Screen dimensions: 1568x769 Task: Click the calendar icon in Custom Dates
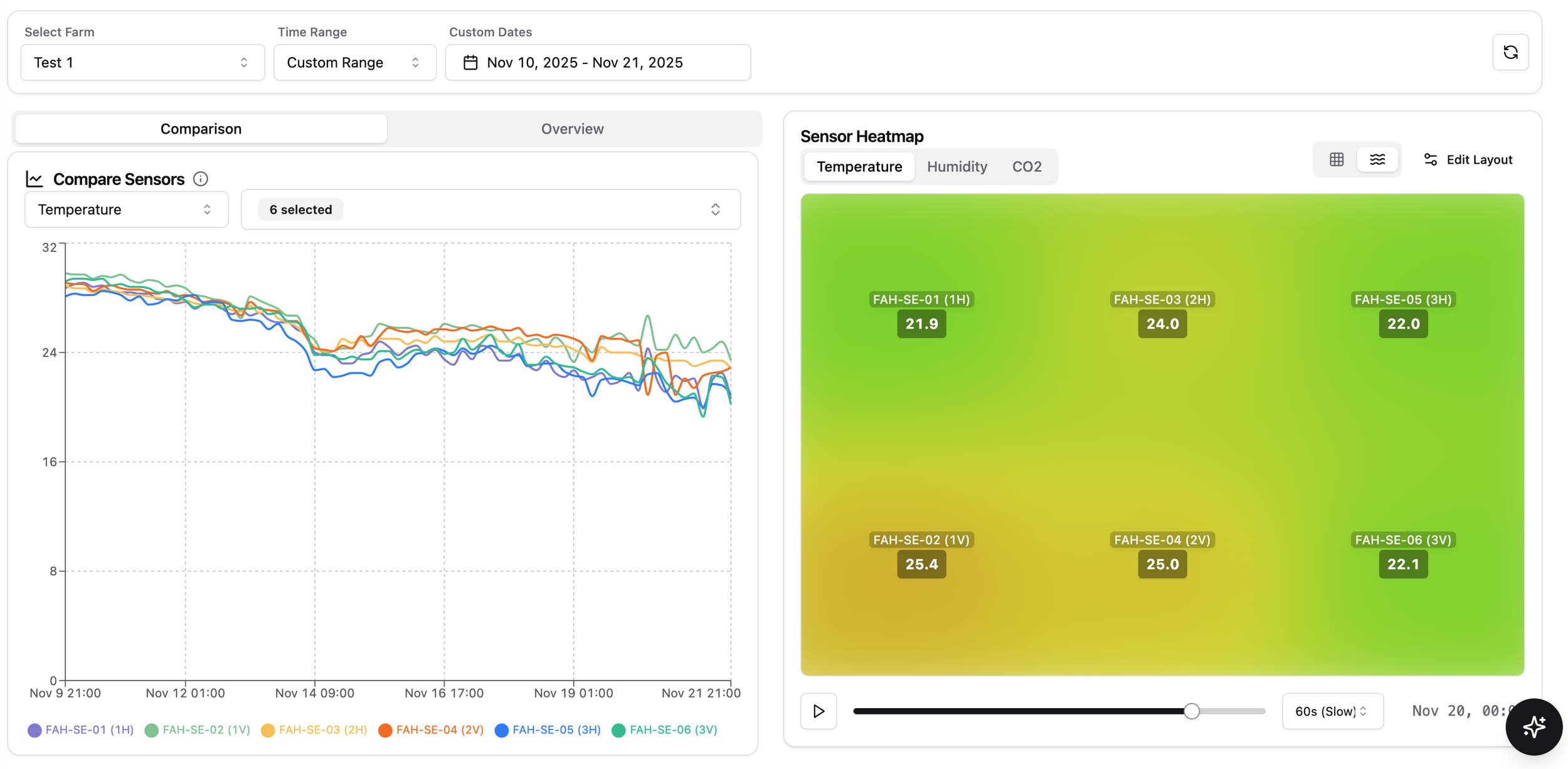[470, 63]
